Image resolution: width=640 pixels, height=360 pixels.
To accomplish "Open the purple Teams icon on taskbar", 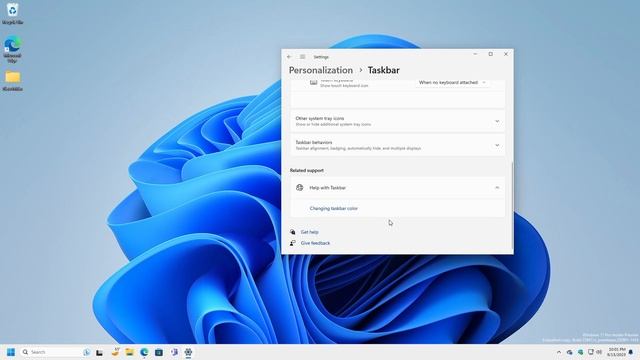I will (x=174, y=352).
